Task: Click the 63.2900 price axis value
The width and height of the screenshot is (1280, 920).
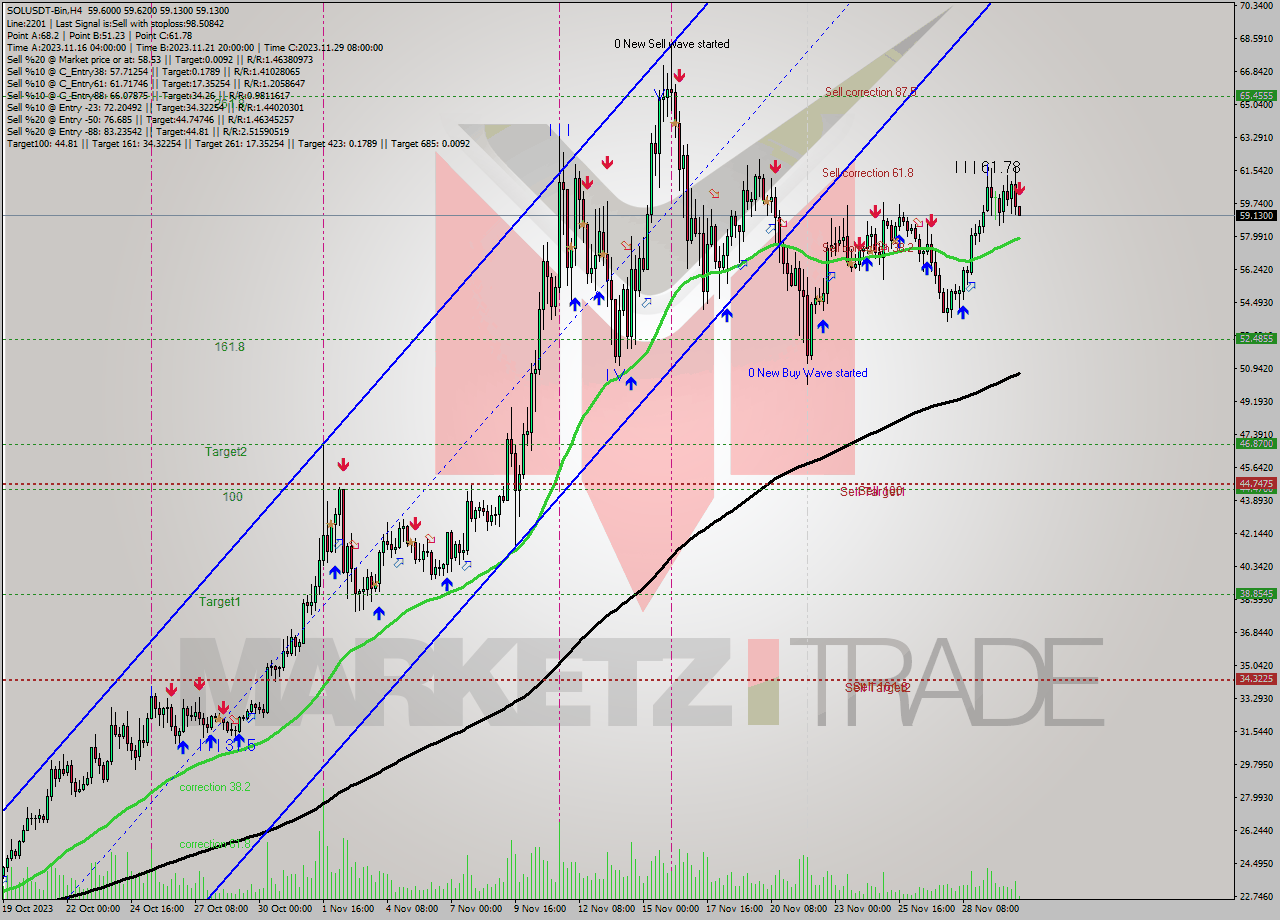Action: [x=1256, y=138]
